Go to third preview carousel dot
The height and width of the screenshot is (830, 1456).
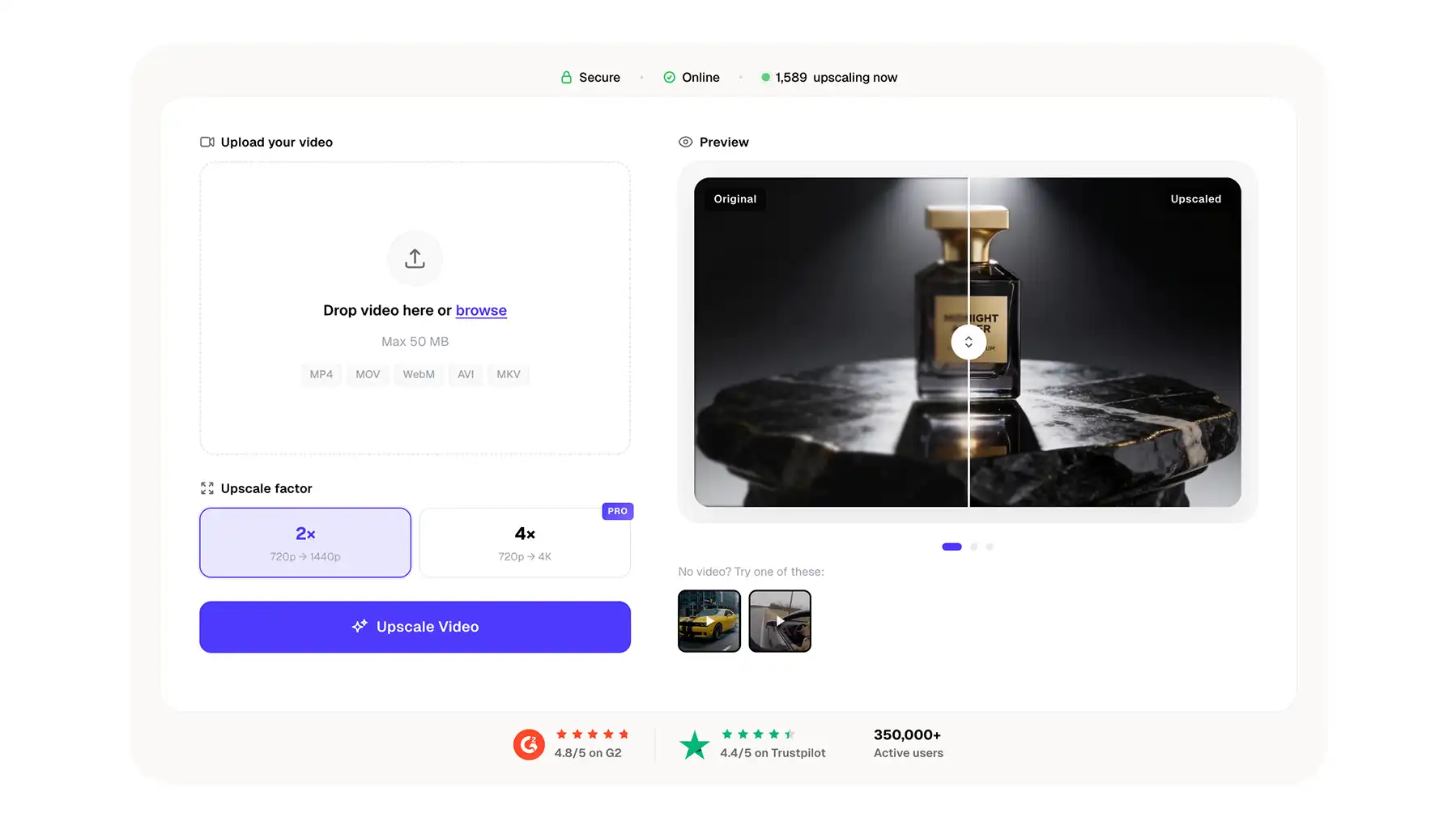[990, 547]
